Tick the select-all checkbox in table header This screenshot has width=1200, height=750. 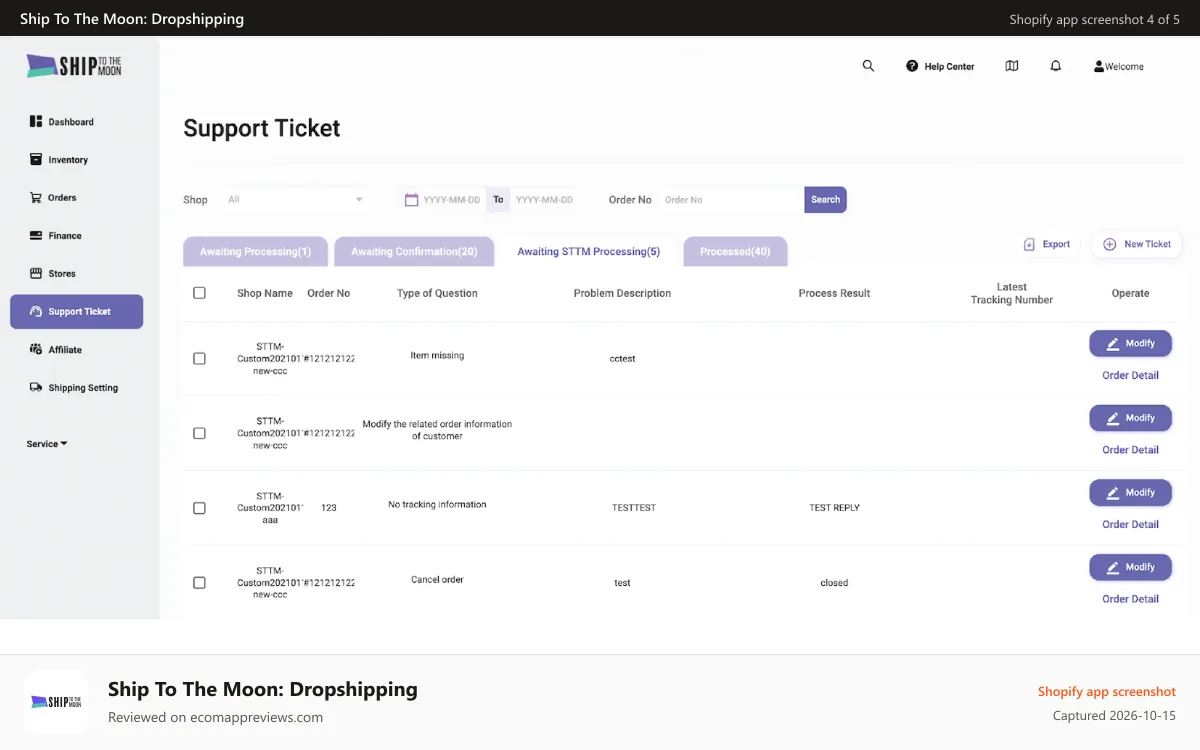pyautogui.click(x=199, y=293)
